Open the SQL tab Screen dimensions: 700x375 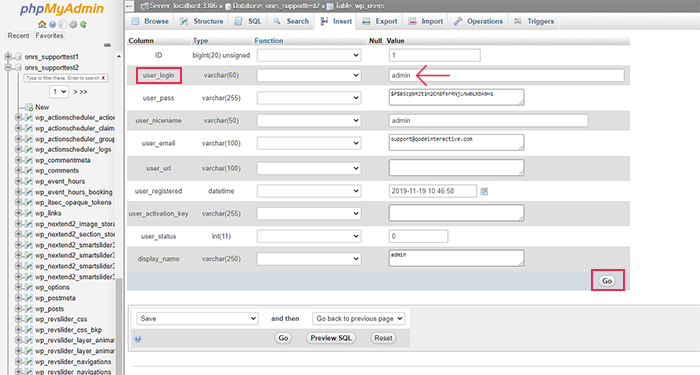click(x=248, y=21)
